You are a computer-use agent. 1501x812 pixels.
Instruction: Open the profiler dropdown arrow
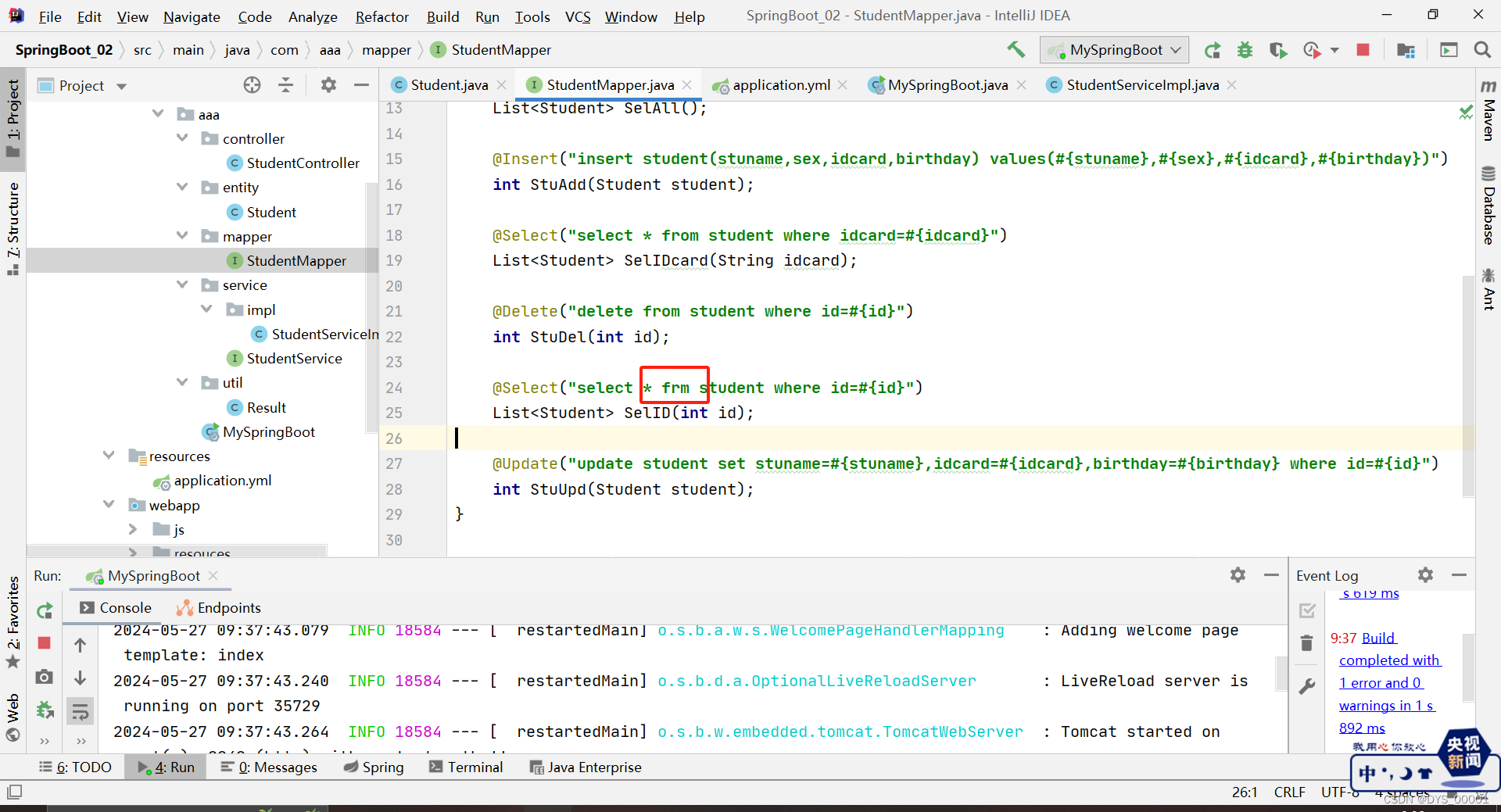[x=1334, y=51]
